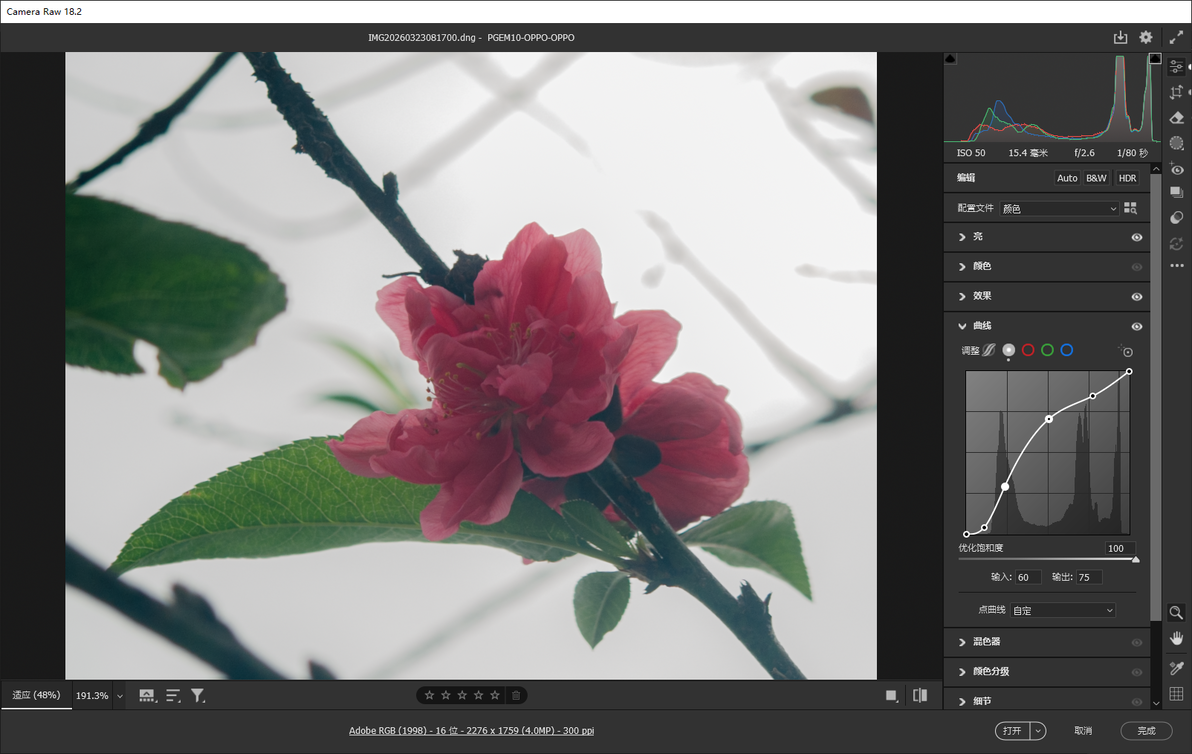Select the Edit sliders tool icon
This screenshot has height=754, width=1192.
1176,67
